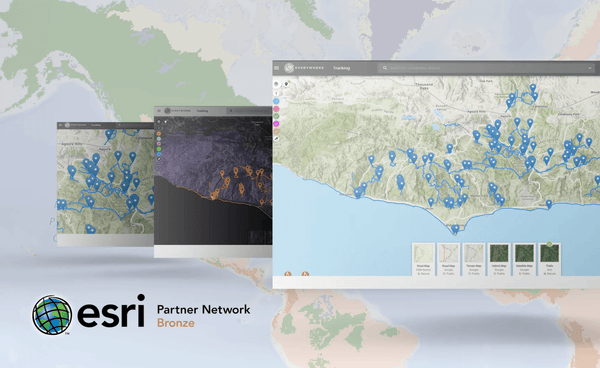
Task: Toggle pink circle layer in dark map window
Action: (x=159, y=144)
